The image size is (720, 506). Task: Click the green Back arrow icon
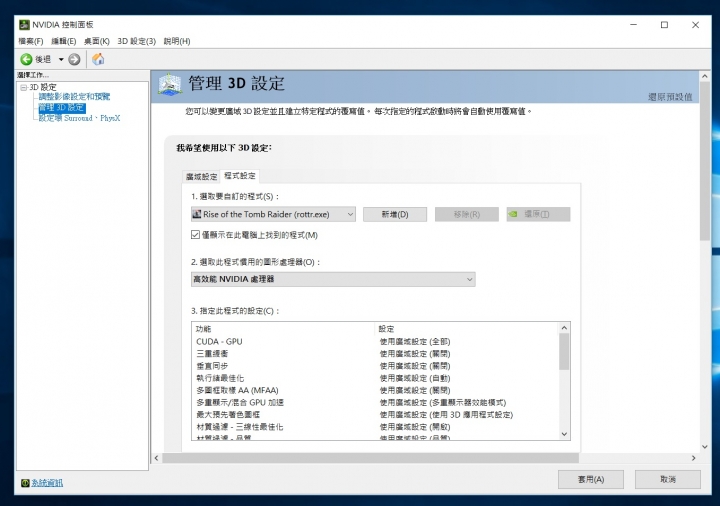point(26,59)
